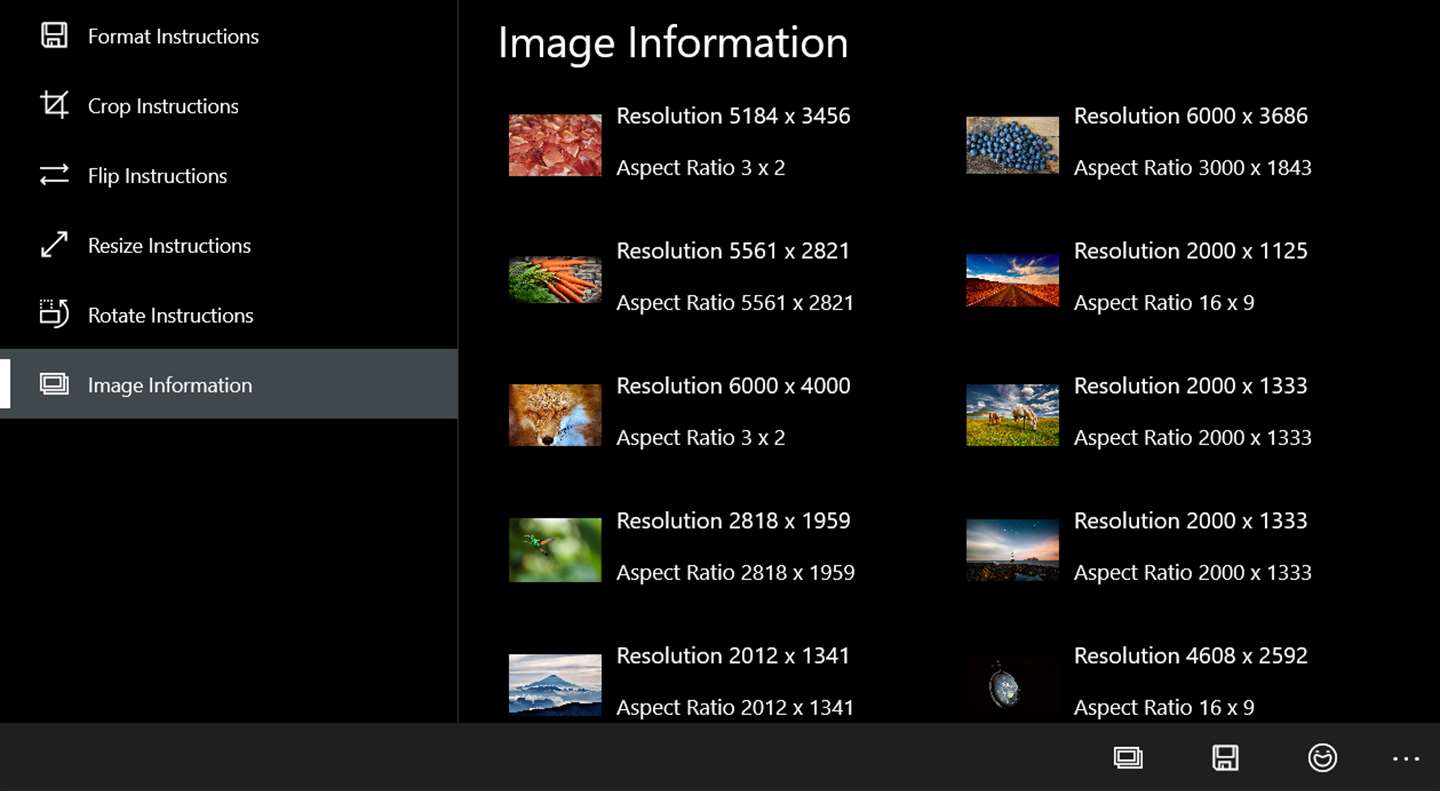Select the Image Information menu entry

coord(229,384)
